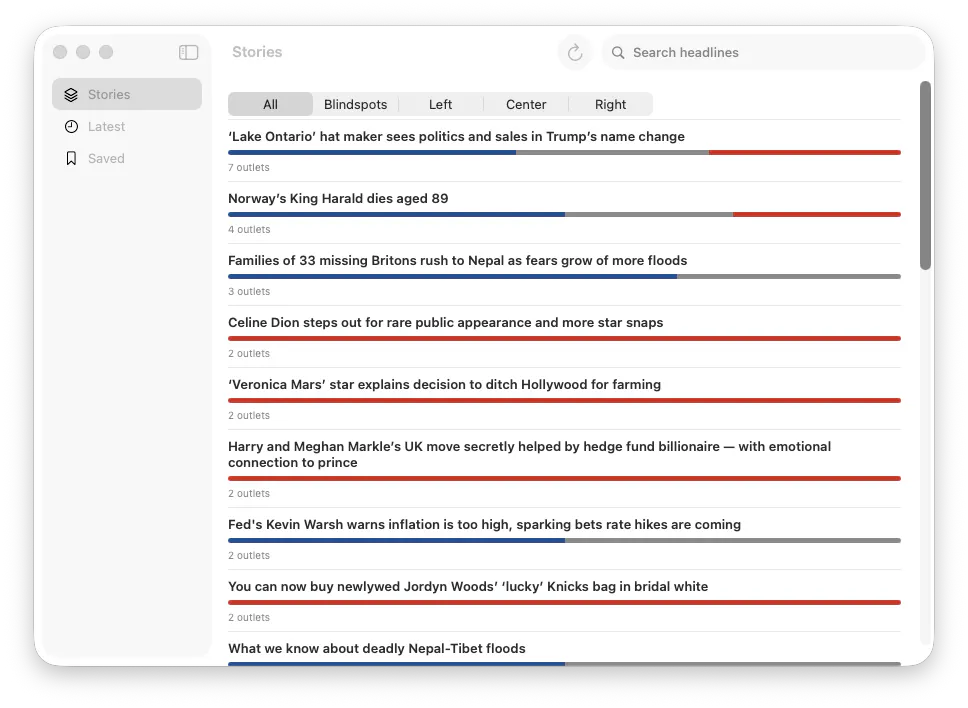968x708 pixels.
Task: Click bias bar under Nepal missing Britons story
Action: tap(564, 277)
